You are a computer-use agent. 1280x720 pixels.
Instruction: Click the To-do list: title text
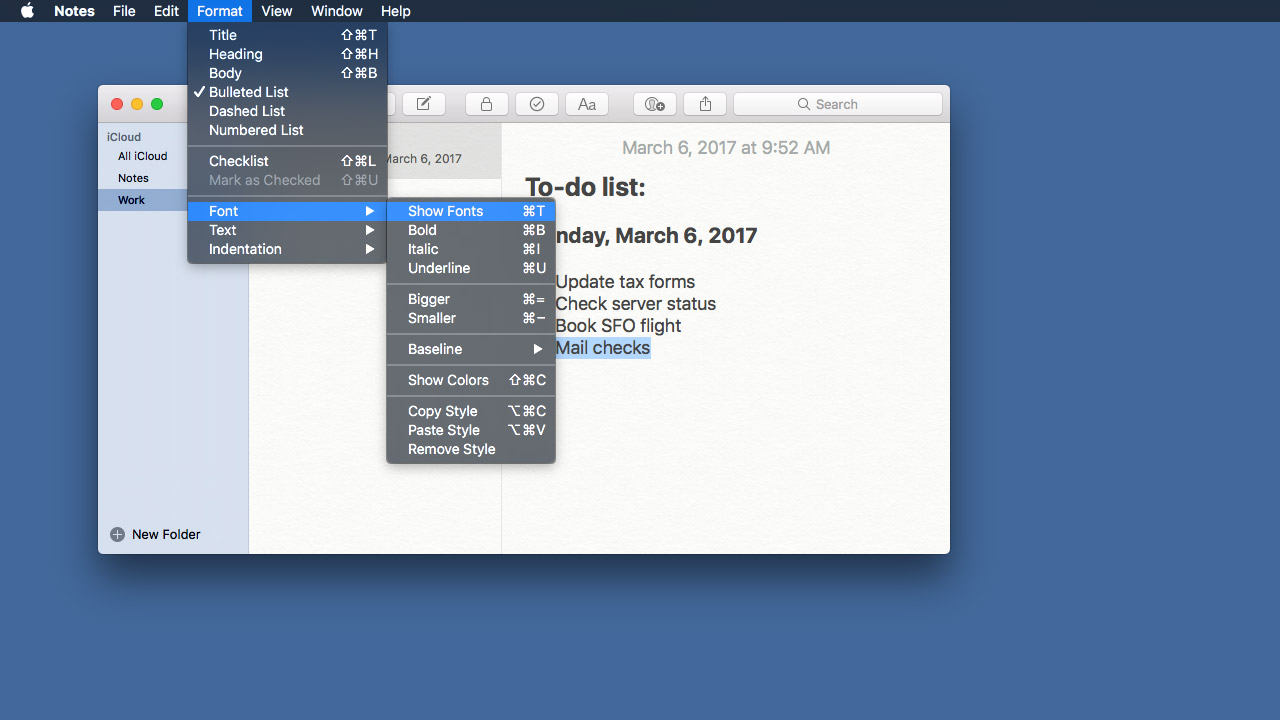[x=585, y=187]
